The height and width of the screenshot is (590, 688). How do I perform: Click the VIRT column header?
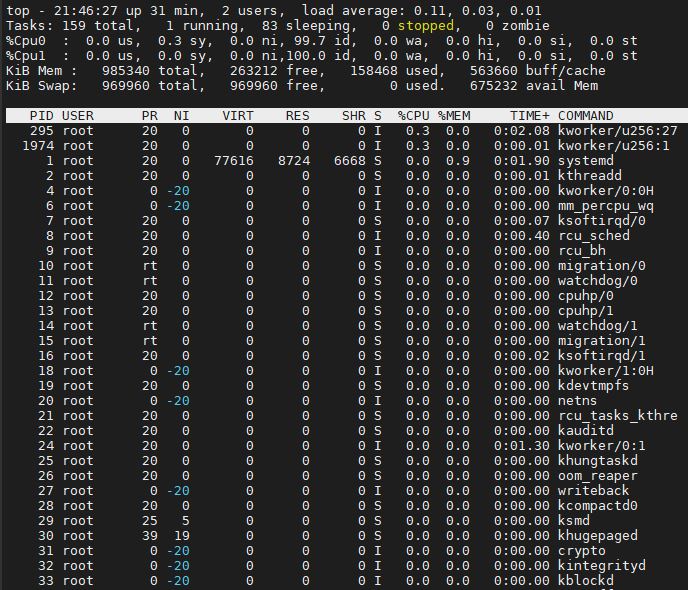[238, 116]
